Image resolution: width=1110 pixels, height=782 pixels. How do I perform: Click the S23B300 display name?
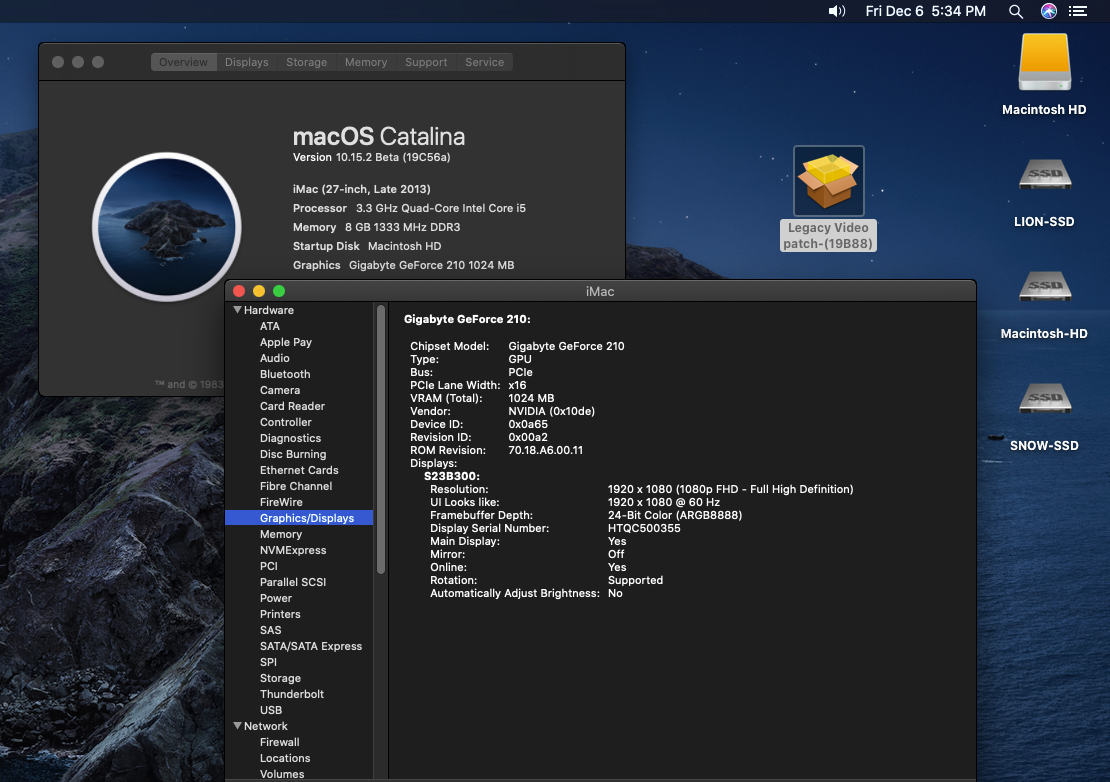[452, 476]
